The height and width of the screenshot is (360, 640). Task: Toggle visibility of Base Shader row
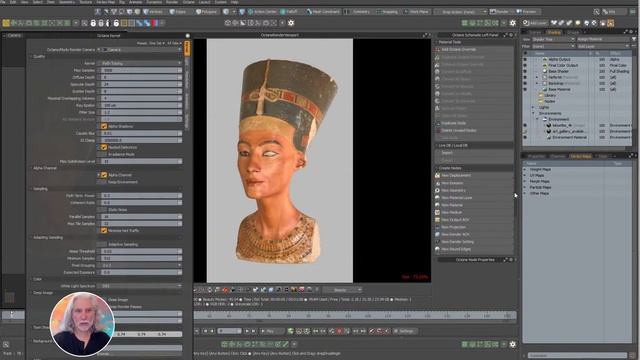pos(525,71)
